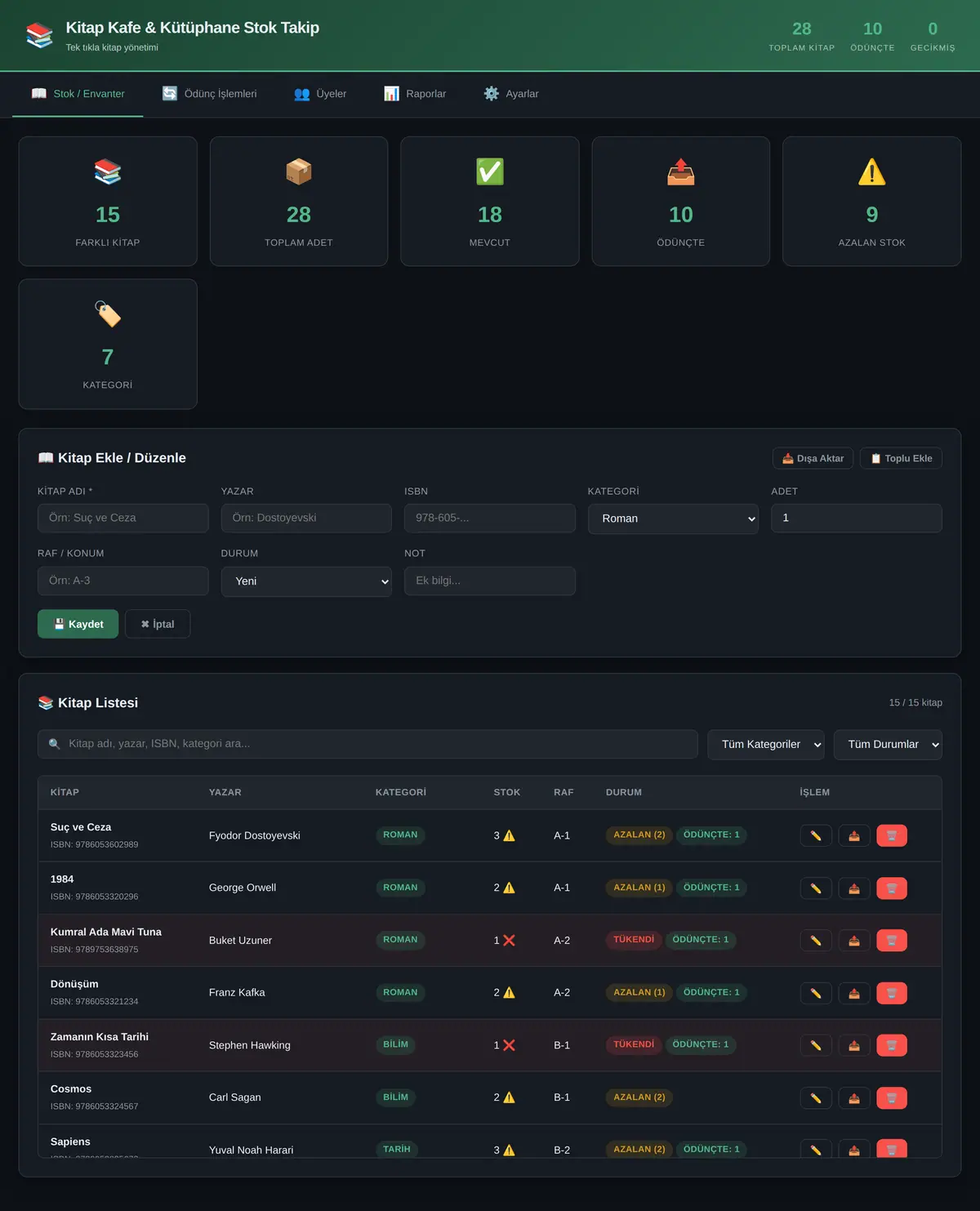The width and height of the screenshot is (980, 1211).
Task: Delete Zamanın Kısa Tarihi via trash icon
Action: [892, 1045]
